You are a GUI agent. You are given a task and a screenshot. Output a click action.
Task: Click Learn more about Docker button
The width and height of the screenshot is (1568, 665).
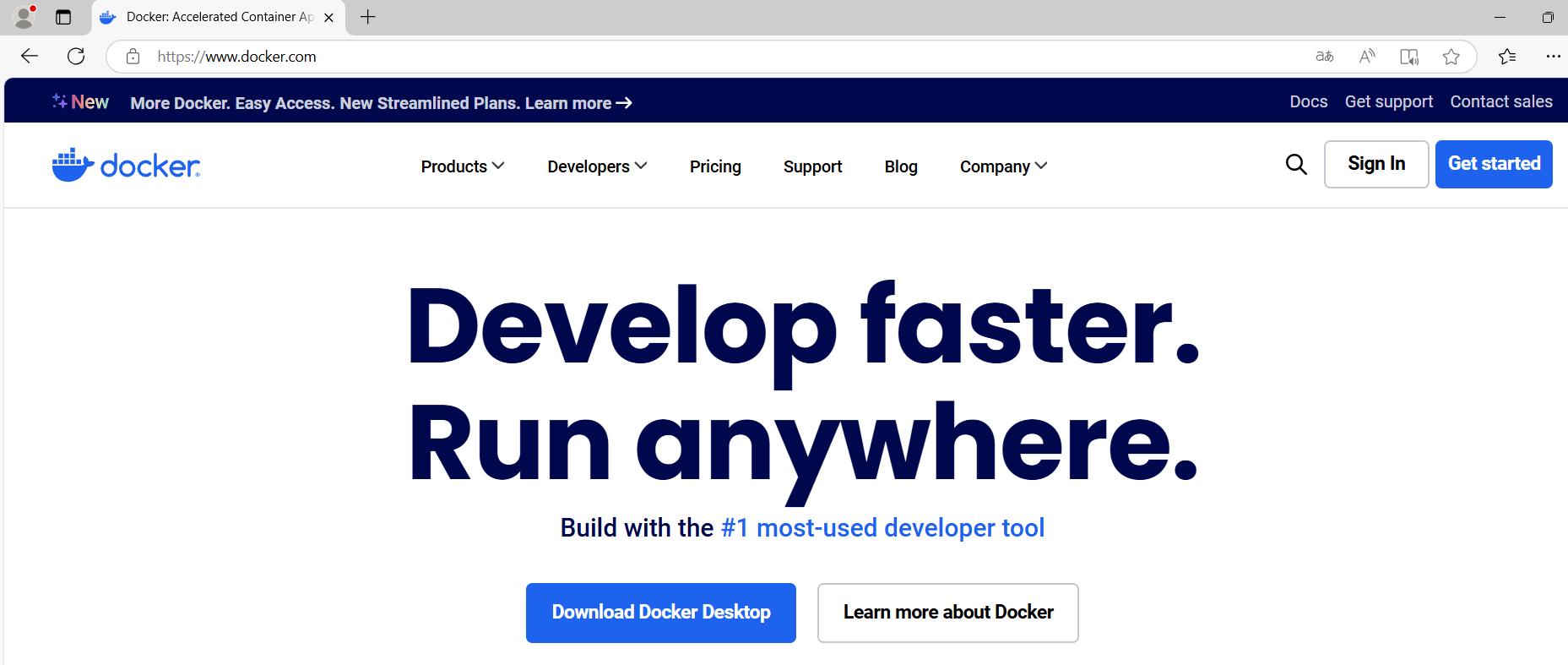(x=948, y=613)
